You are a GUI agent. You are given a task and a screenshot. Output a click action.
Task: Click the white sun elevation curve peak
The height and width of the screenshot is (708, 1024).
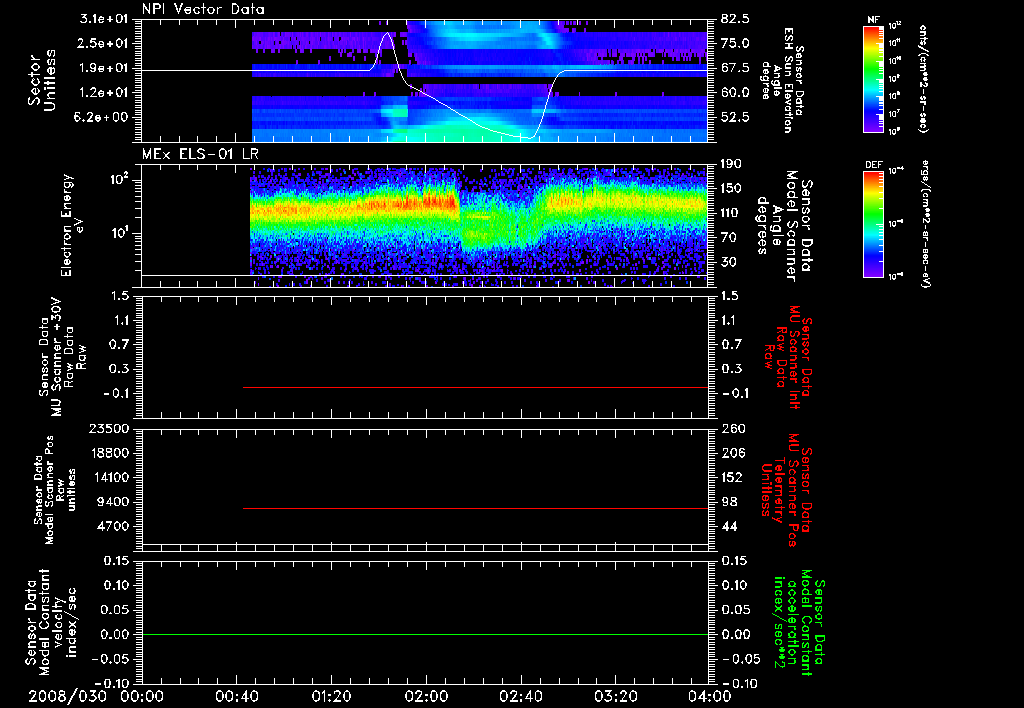click(x=388, y=33)
